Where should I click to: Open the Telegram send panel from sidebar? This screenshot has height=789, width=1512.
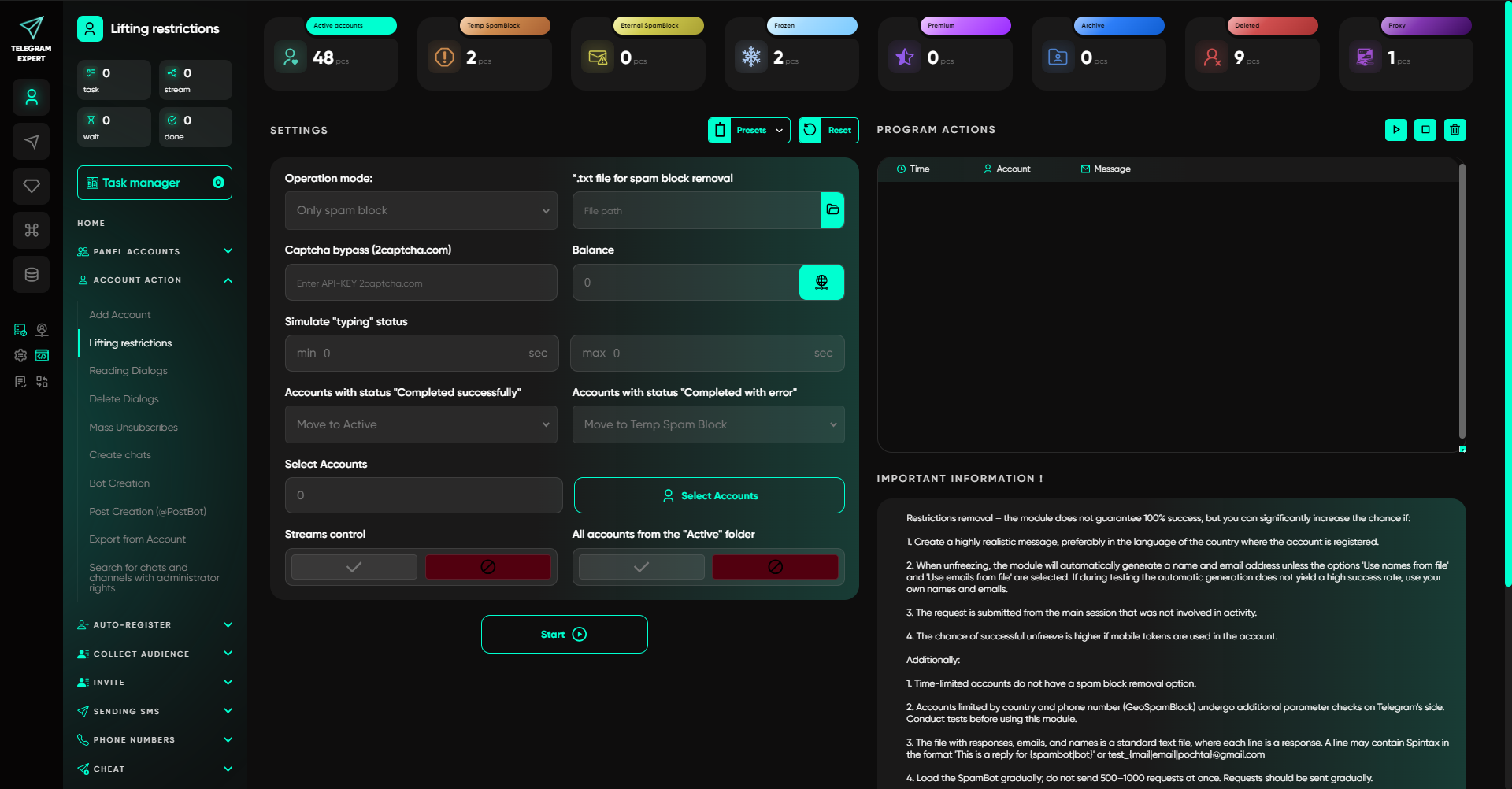click(x=31, y=142)
